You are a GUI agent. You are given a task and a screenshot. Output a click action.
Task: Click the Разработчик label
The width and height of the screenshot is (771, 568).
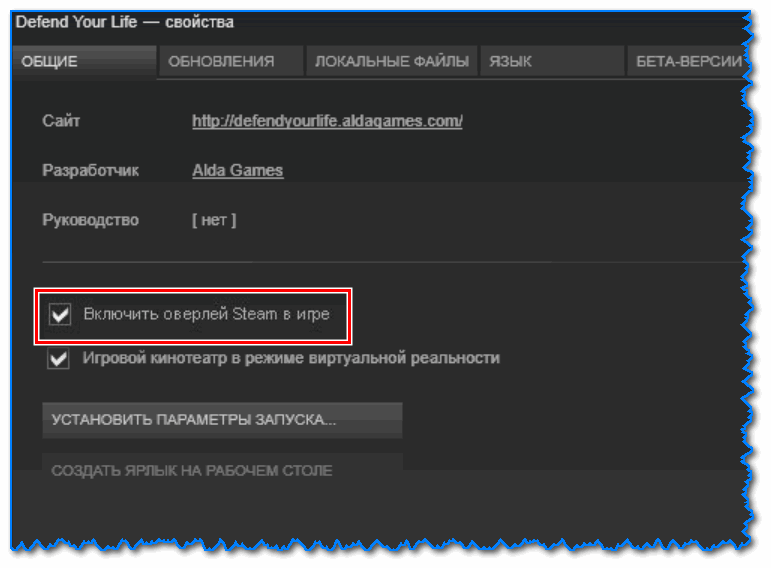tap(90, 170)
